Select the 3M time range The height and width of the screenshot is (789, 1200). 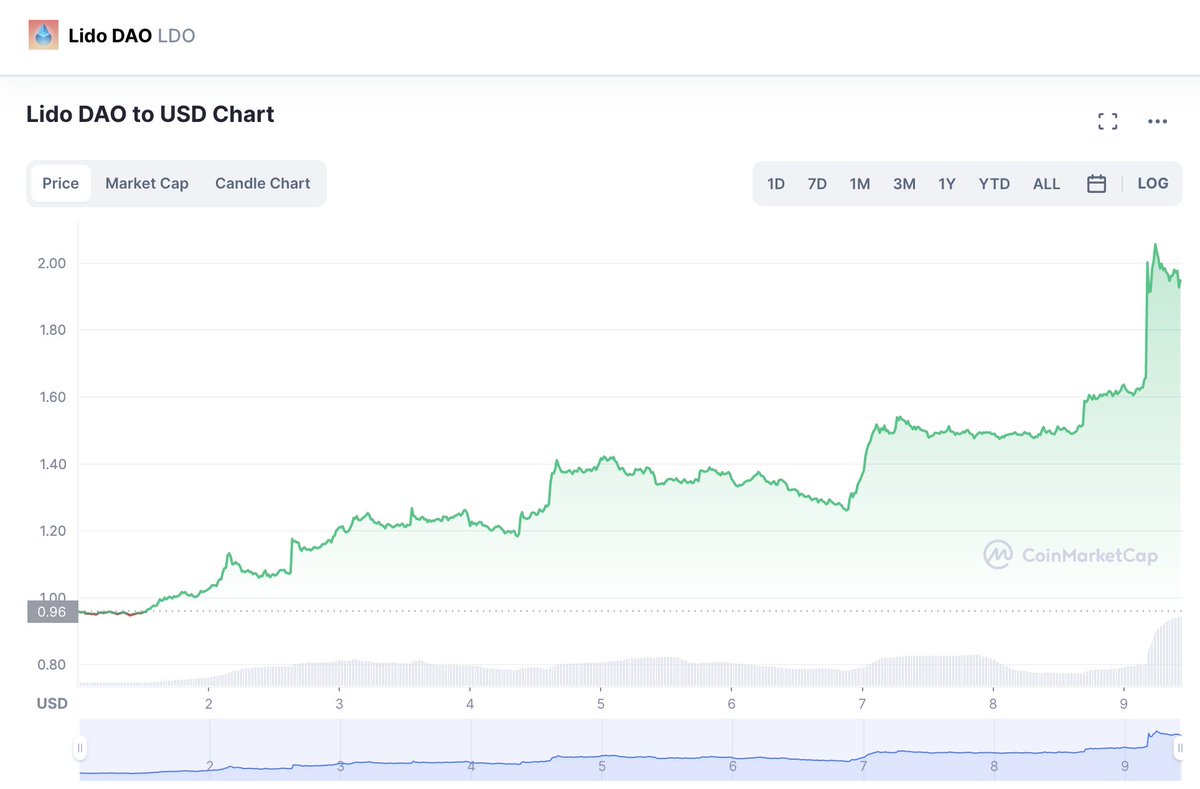[904, 184]
